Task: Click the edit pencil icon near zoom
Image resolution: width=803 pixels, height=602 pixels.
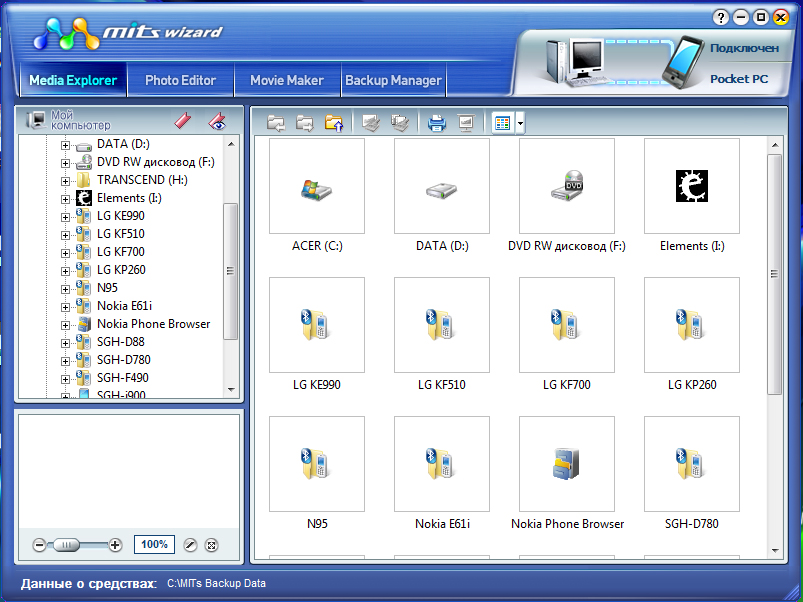Action: coord(190,545)
